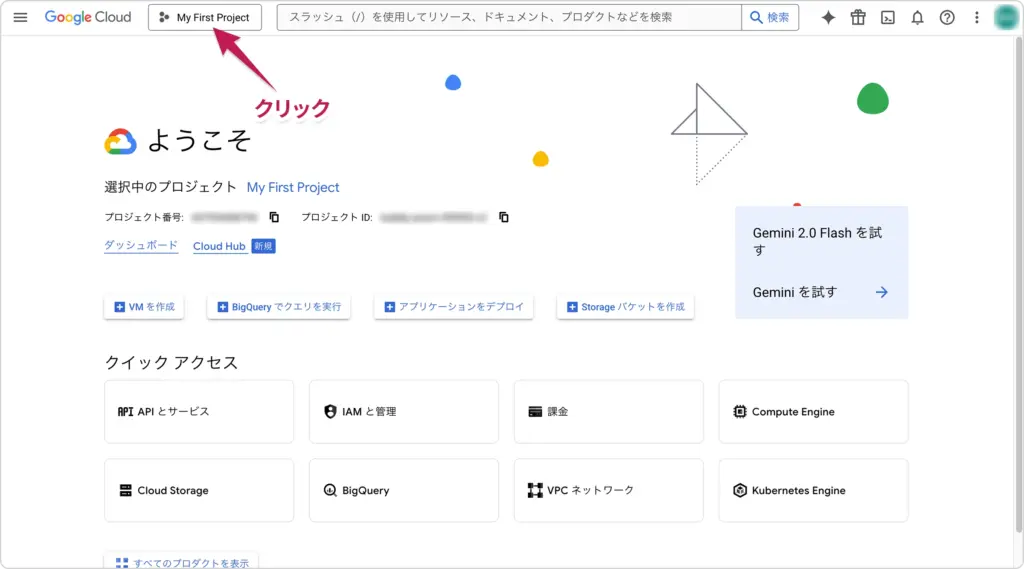The width and height of the screenshot is (1024, 569).
Task: Click the VM を作成 button
Action: tap(144, 307)
